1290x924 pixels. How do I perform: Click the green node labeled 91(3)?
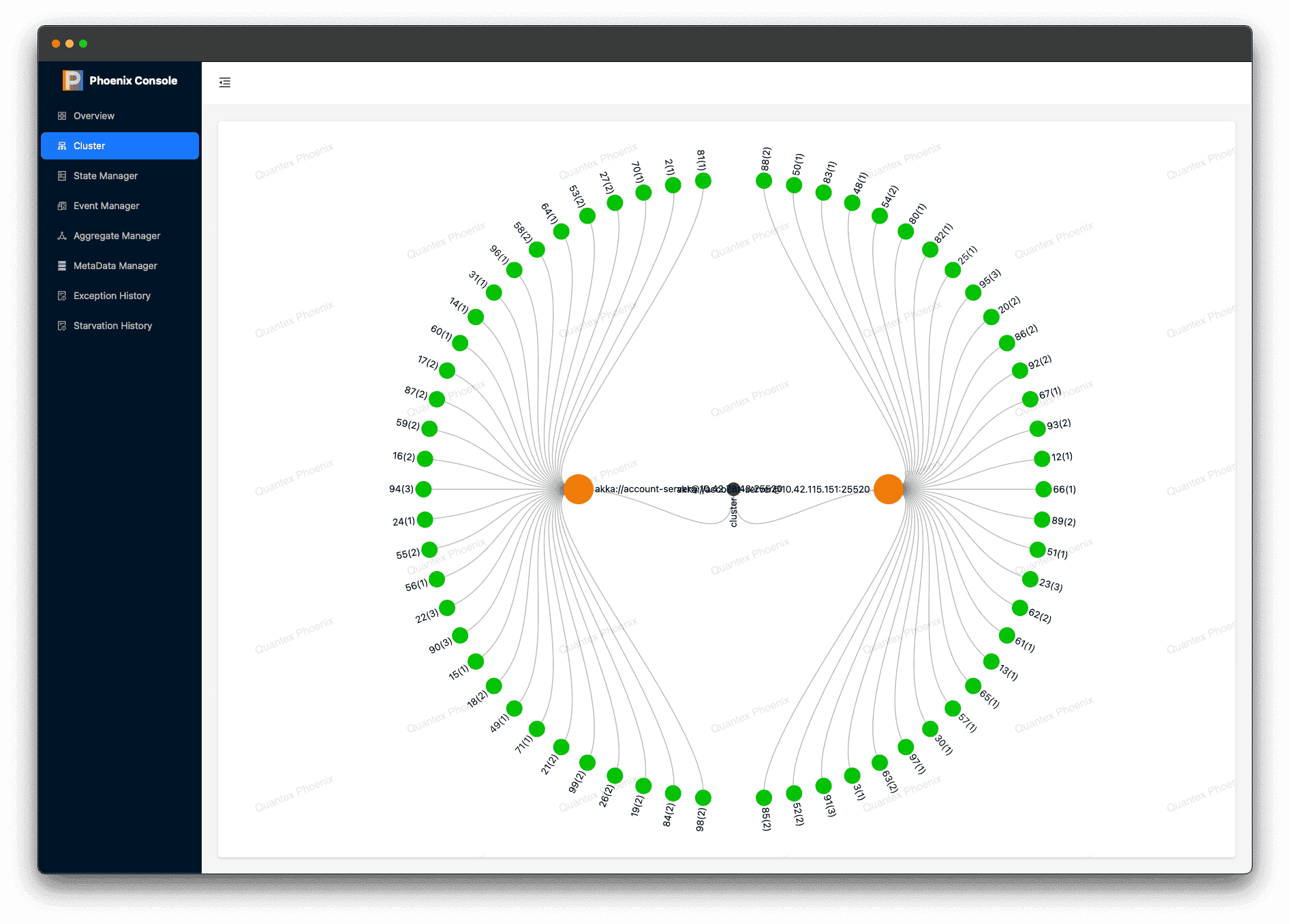click(823, 786)
